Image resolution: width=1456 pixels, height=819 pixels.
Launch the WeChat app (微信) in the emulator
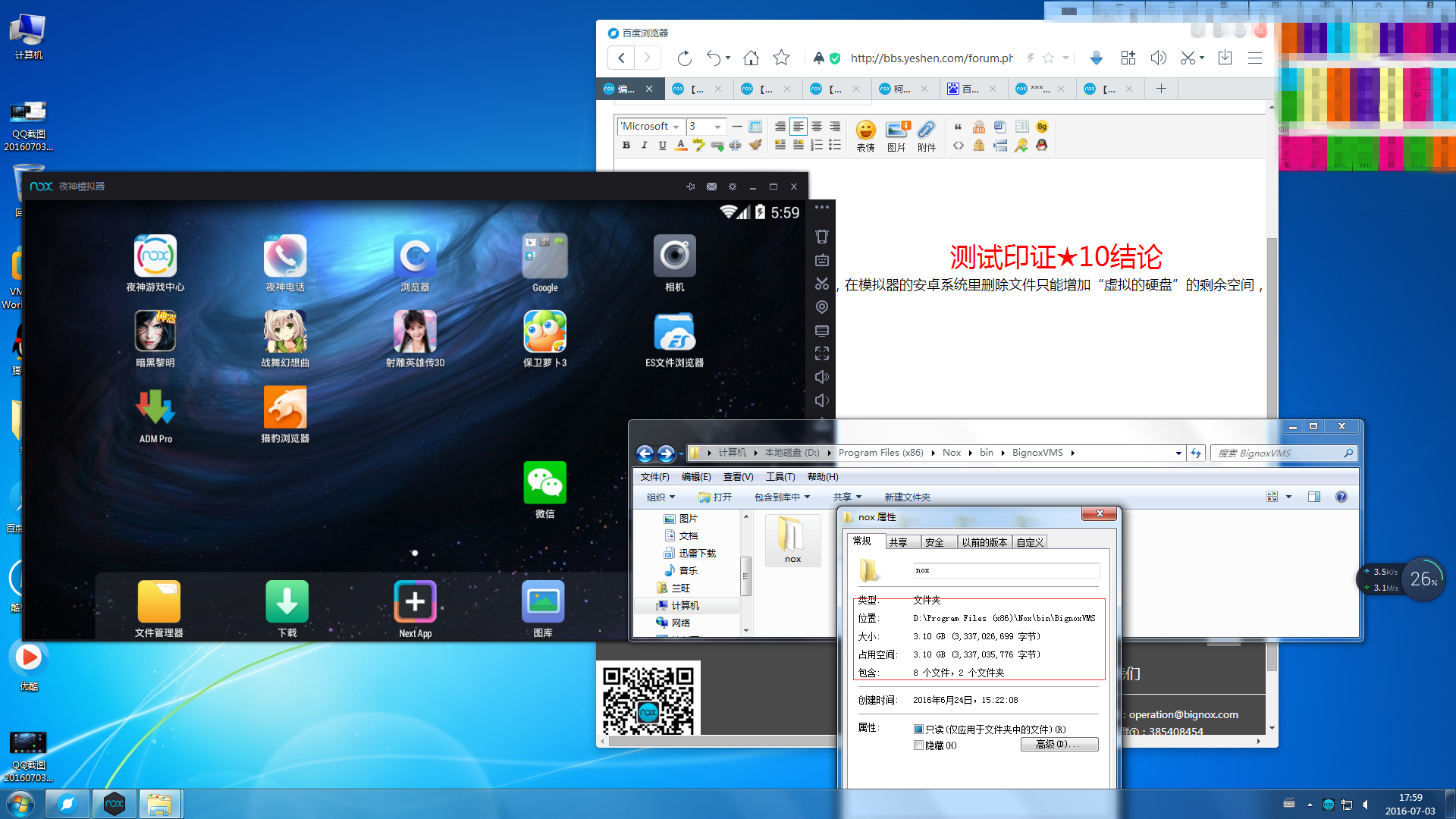pyautogui.click(x=544, y=490)
